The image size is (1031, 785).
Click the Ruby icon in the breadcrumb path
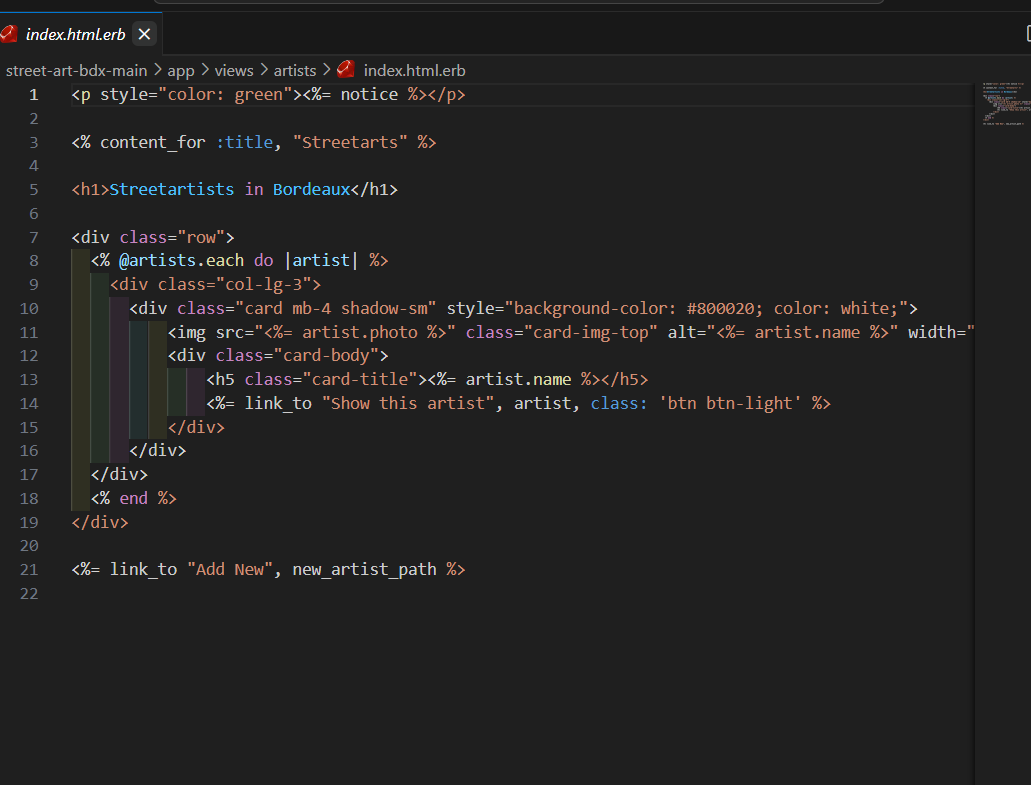[x=346, y=70]
